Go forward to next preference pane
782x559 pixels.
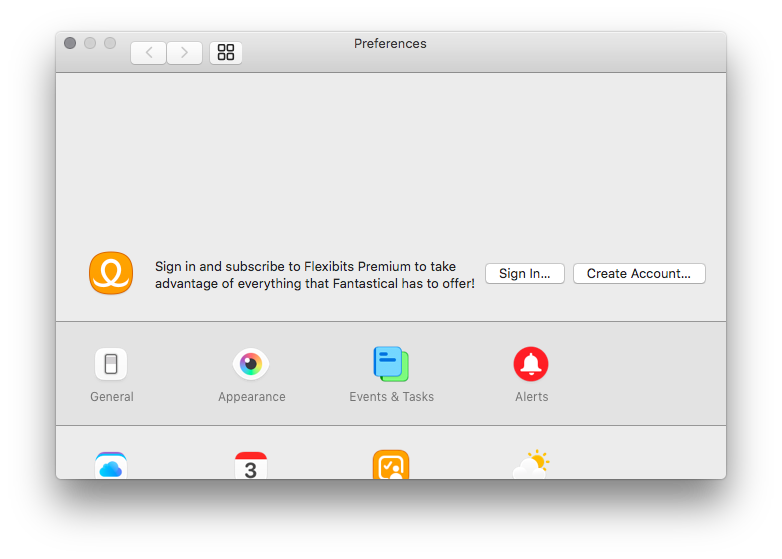point(185,52)
